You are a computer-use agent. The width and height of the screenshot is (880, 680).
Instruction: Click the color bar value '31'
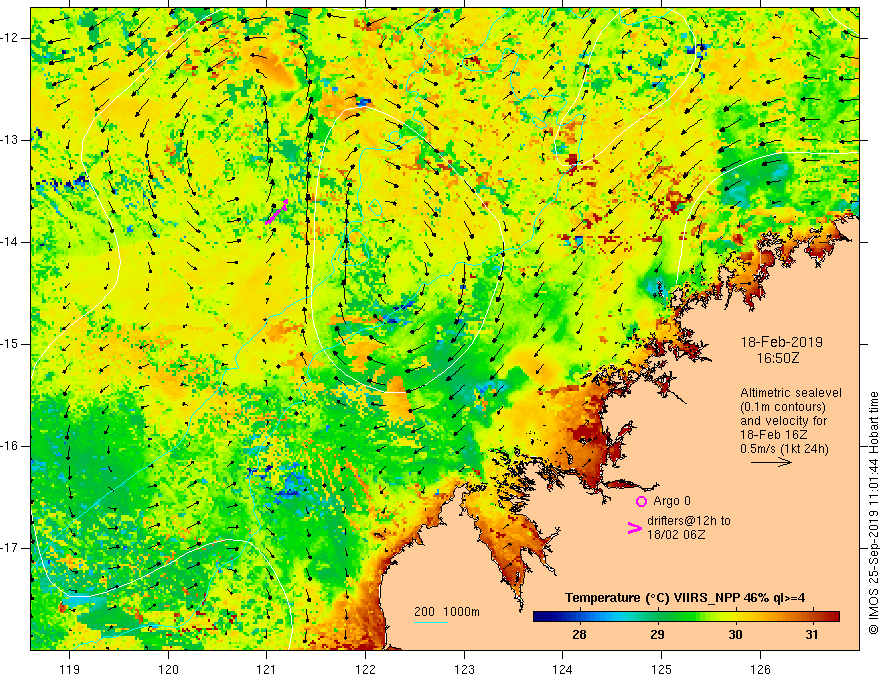[x=812, y=635]
